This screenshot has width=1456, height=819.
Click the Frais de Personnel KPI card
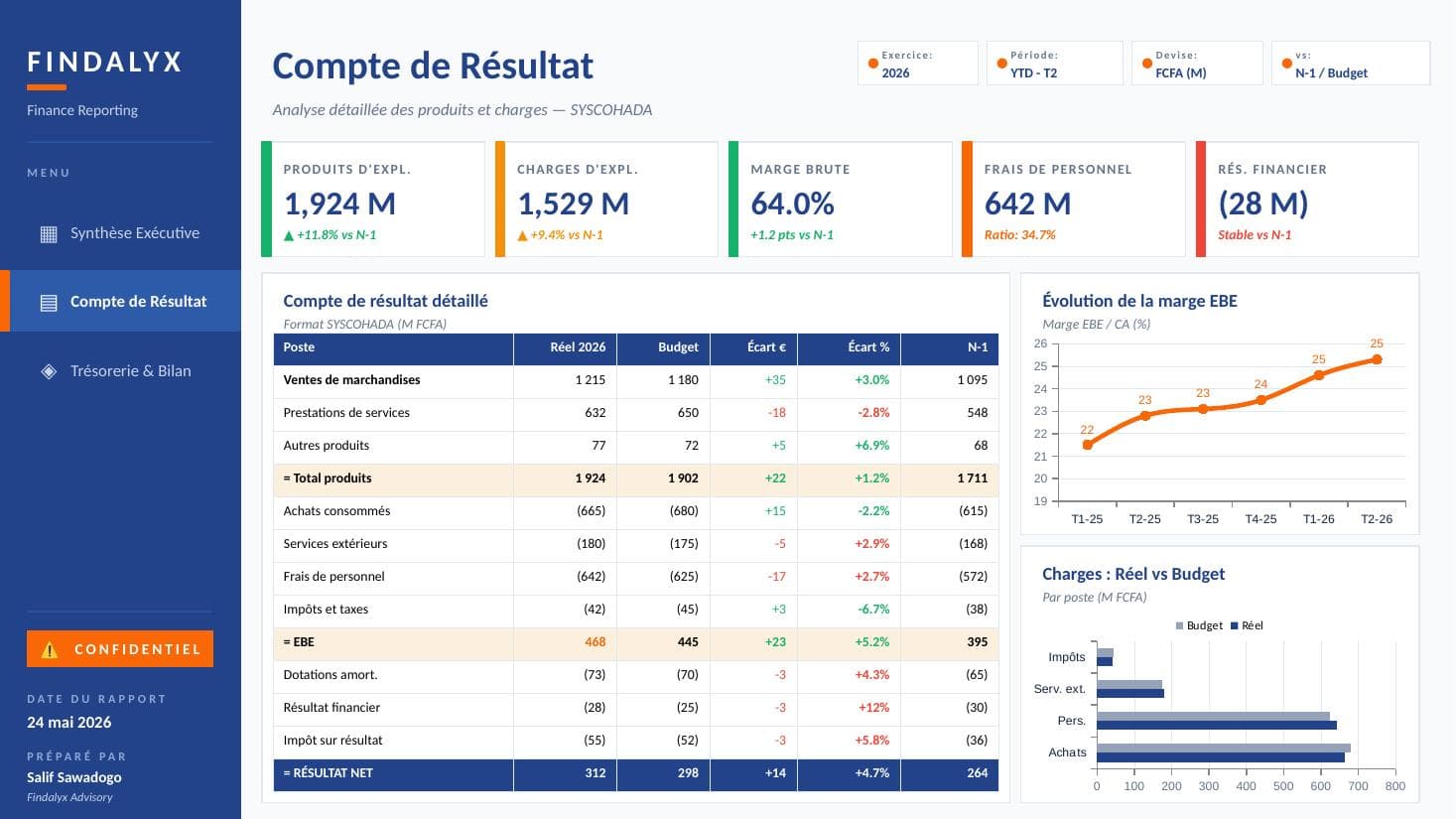1074,200
